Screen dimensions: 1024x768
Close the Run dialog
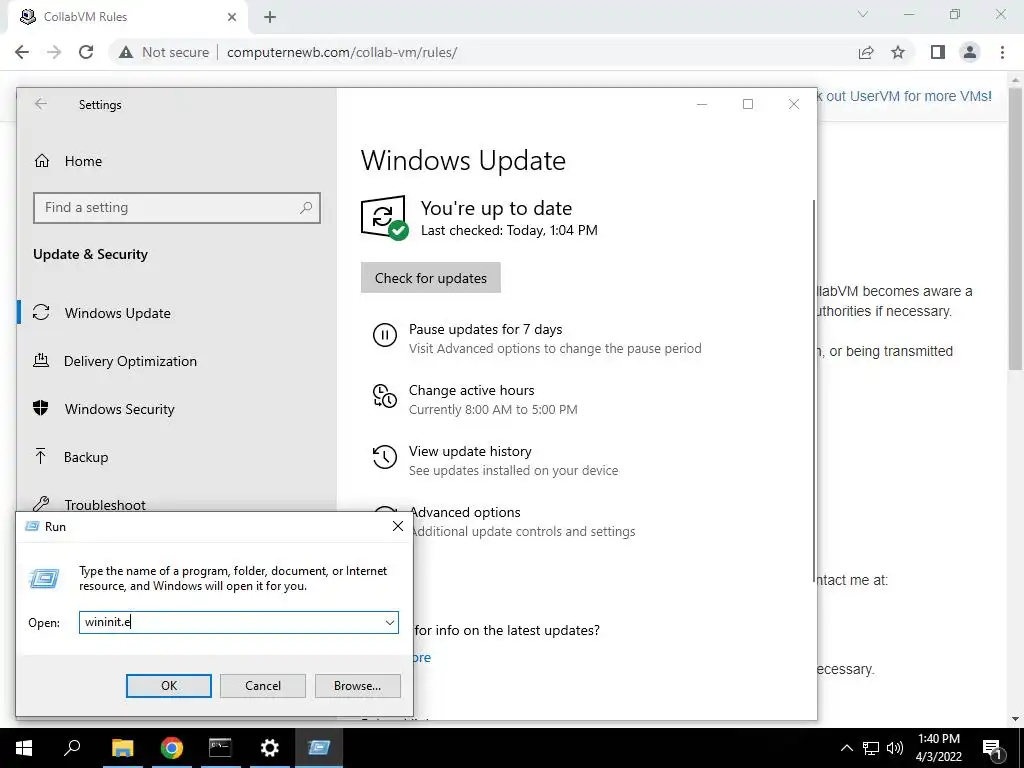click(x=398, y=526)
